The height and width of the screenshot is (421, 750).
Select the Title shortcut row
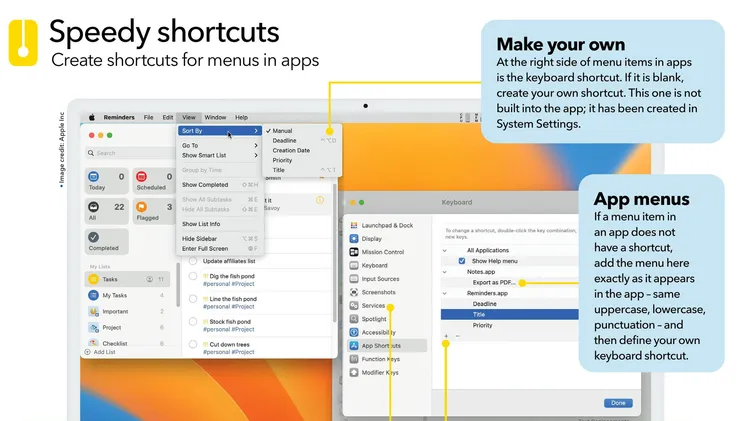(x=509, y=314)
